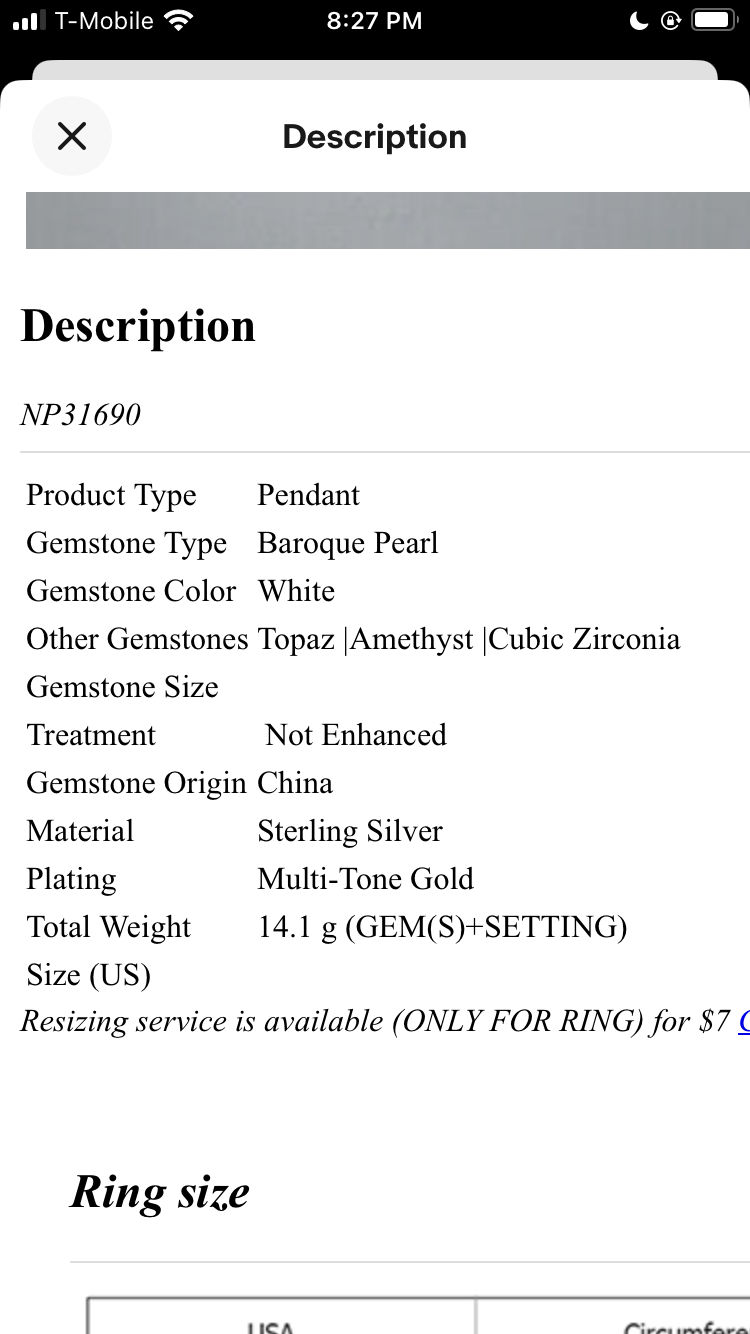The width and height of the screenshot is (750, 1334).
Task: Tap the collapsed page card behind the sheet
Action: (374, 70)
